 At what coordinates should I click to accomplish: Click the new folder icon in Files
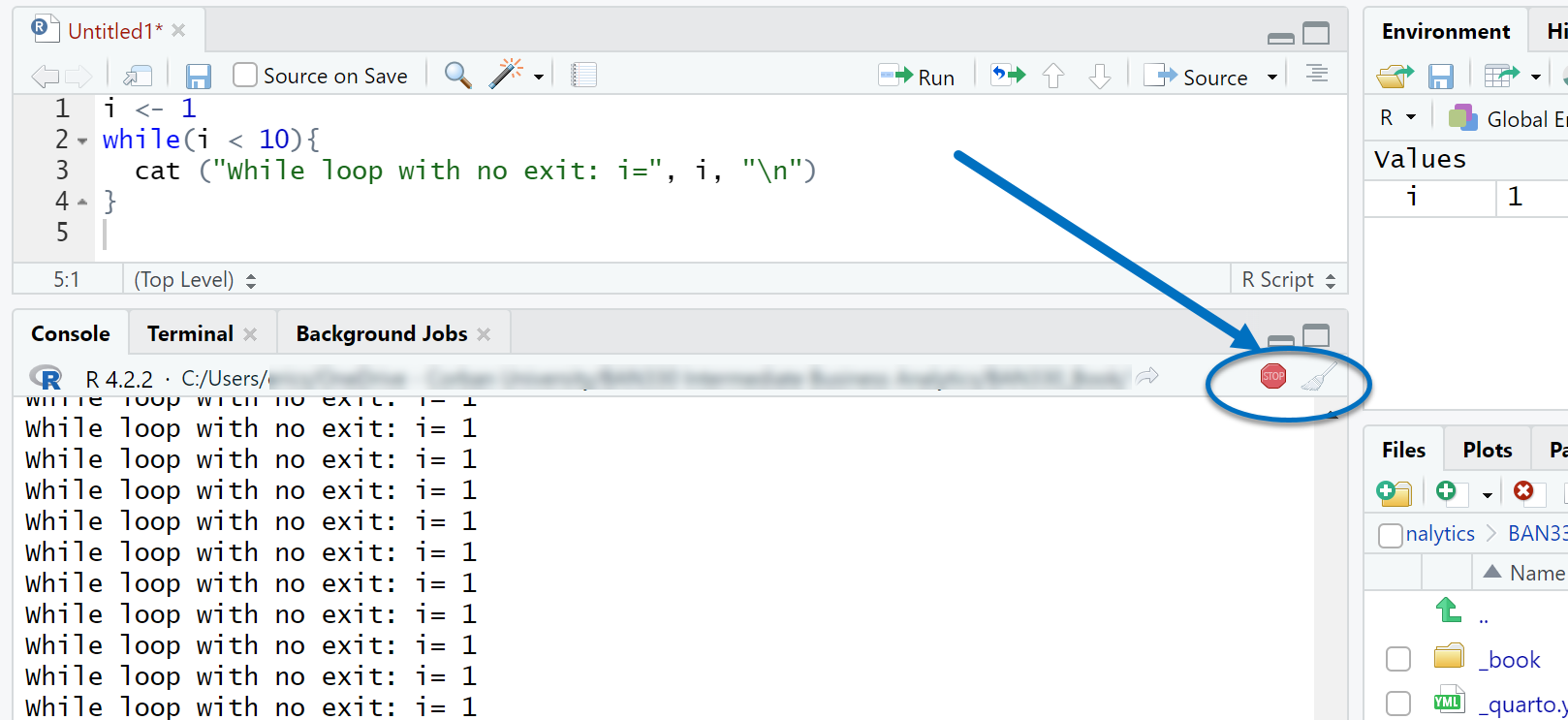click(x=1394, y=493)
